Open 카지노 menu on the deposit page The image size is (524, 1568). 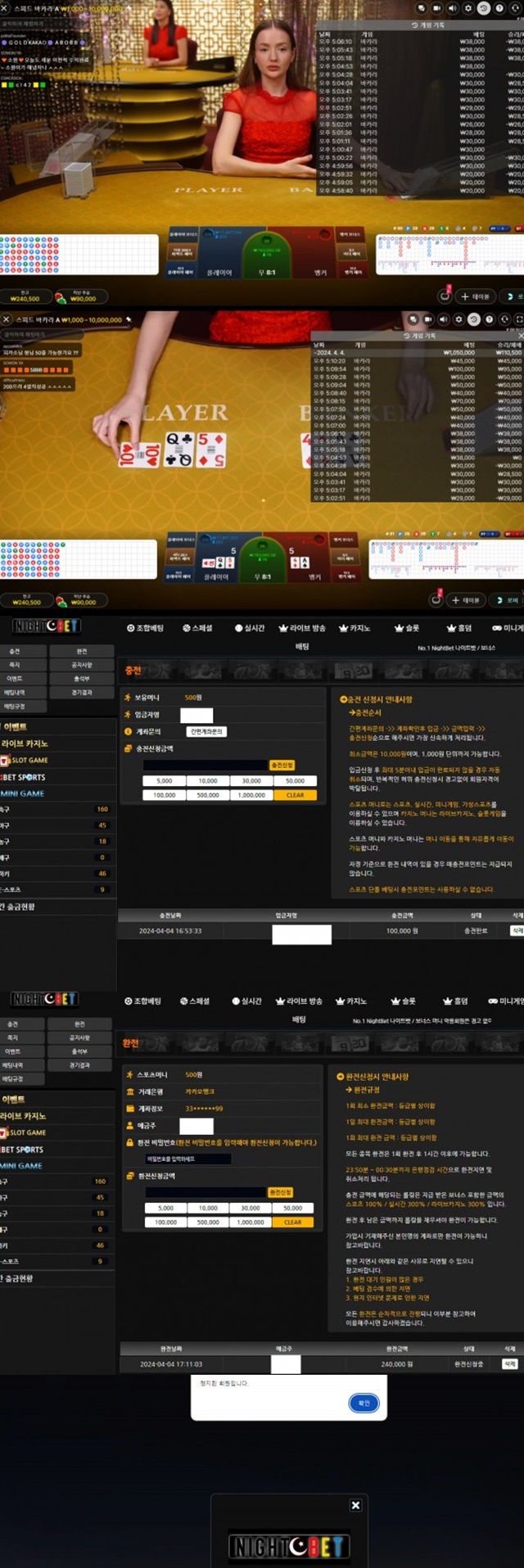pos(355,628)
